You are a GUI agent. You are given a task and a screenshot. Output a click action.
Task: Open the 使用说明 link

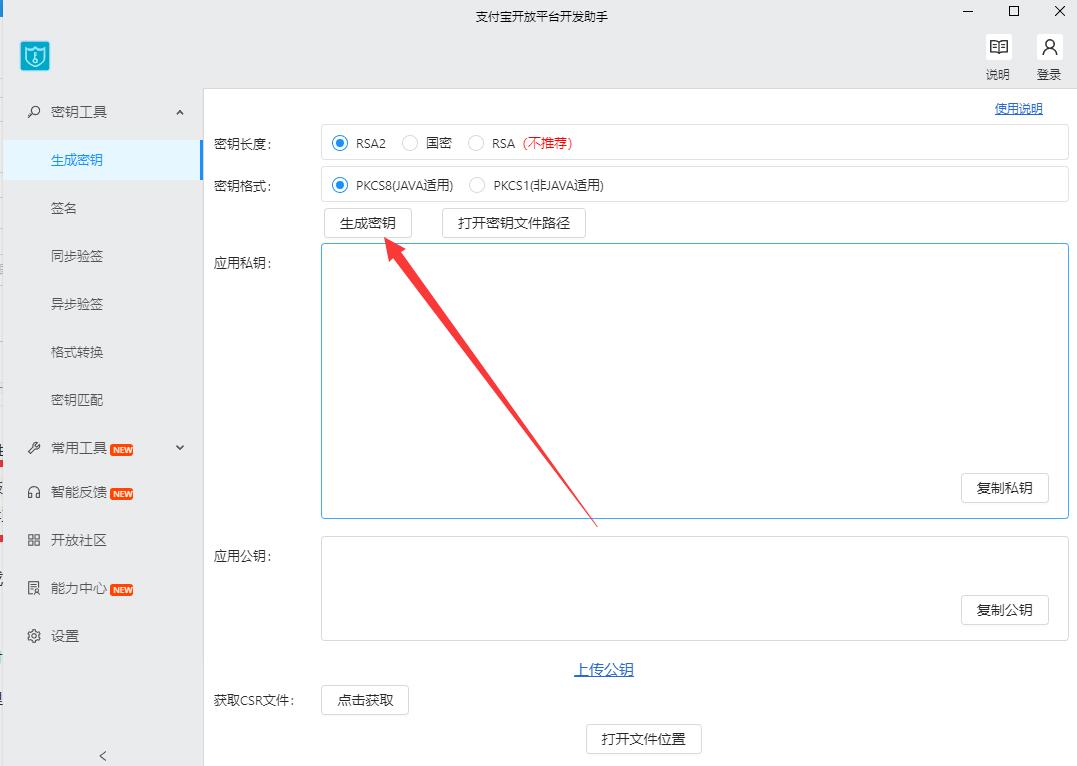click(x=1019, y=109)
